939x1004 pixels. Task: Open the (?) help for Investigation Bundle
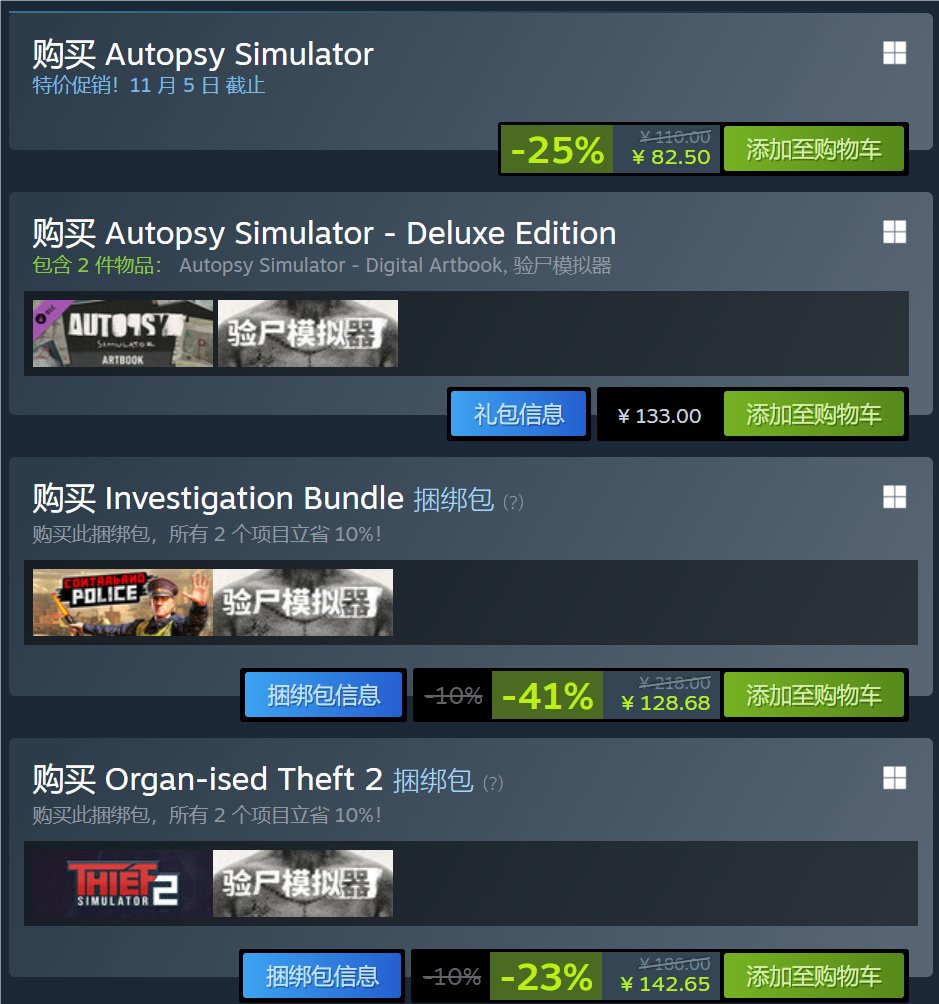tap(513, 502)
